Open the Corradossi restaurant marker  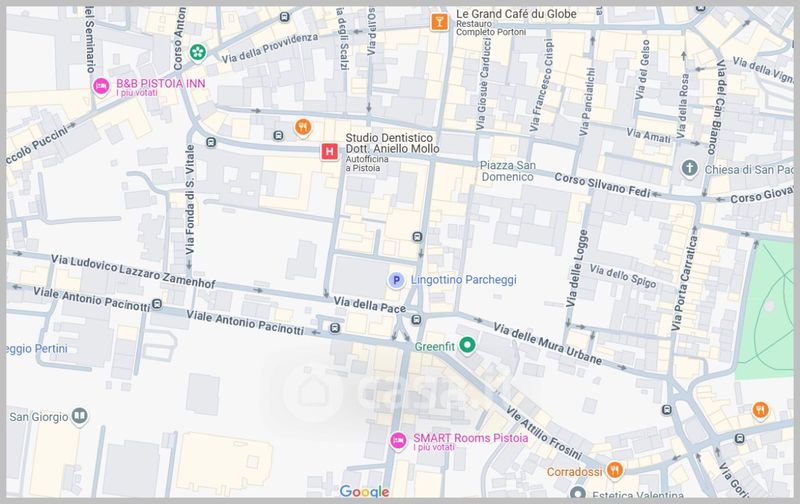click(x=615, y=470)
